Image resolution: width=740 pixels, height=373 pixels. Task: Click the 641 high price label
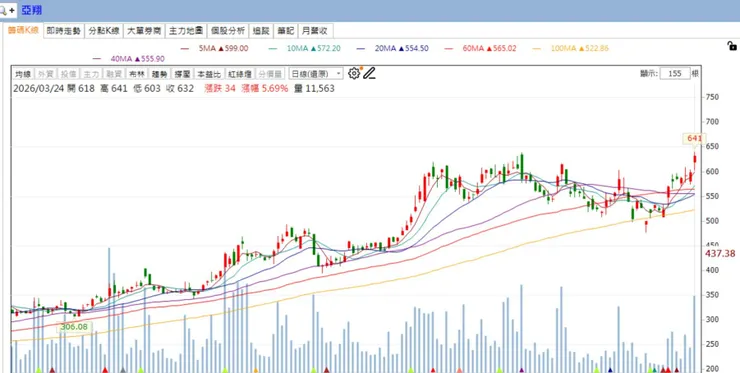pos(694,138)
